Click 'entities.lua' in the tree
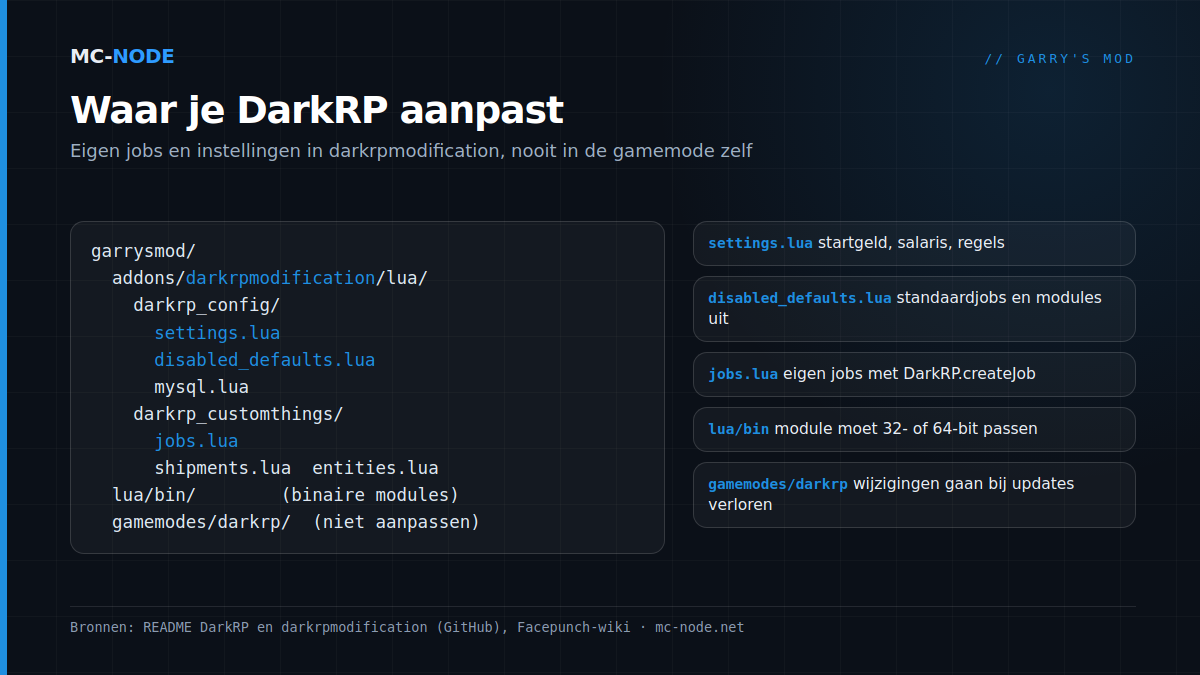 click(375, 468)
